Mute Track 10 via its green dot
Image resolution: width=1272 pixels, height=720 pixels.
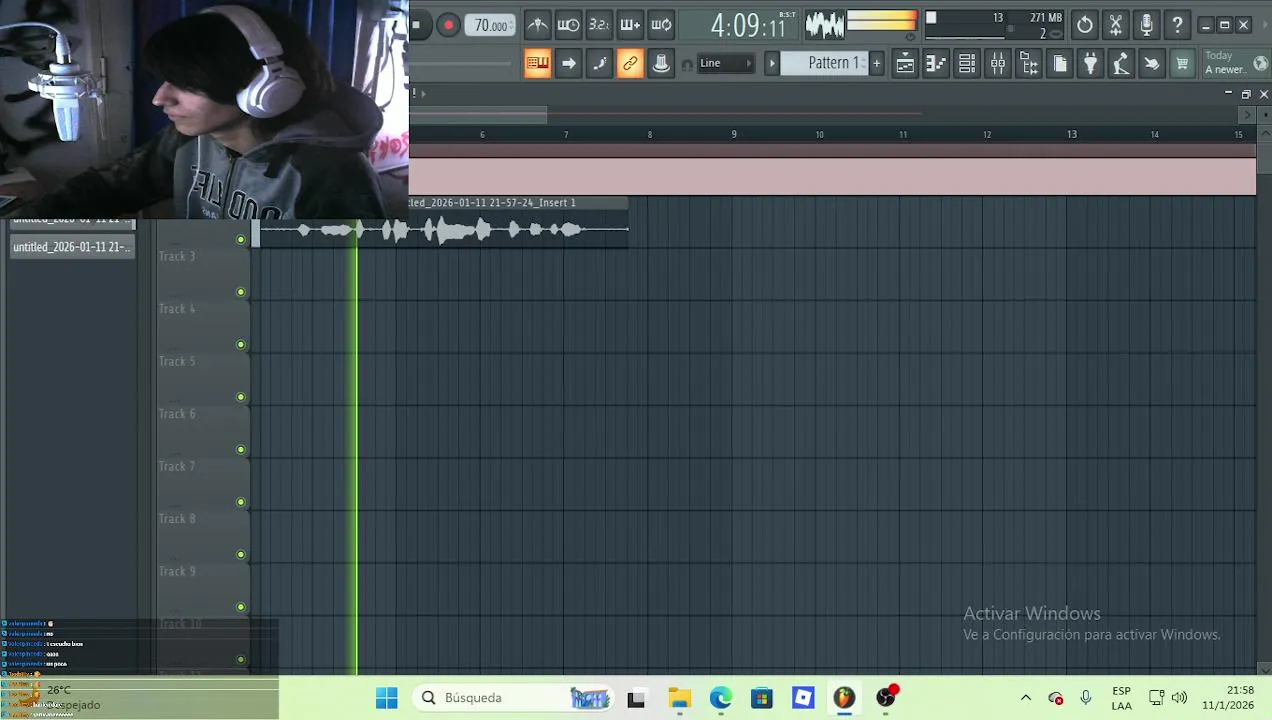pyautogui.click(x=240, y=660)
